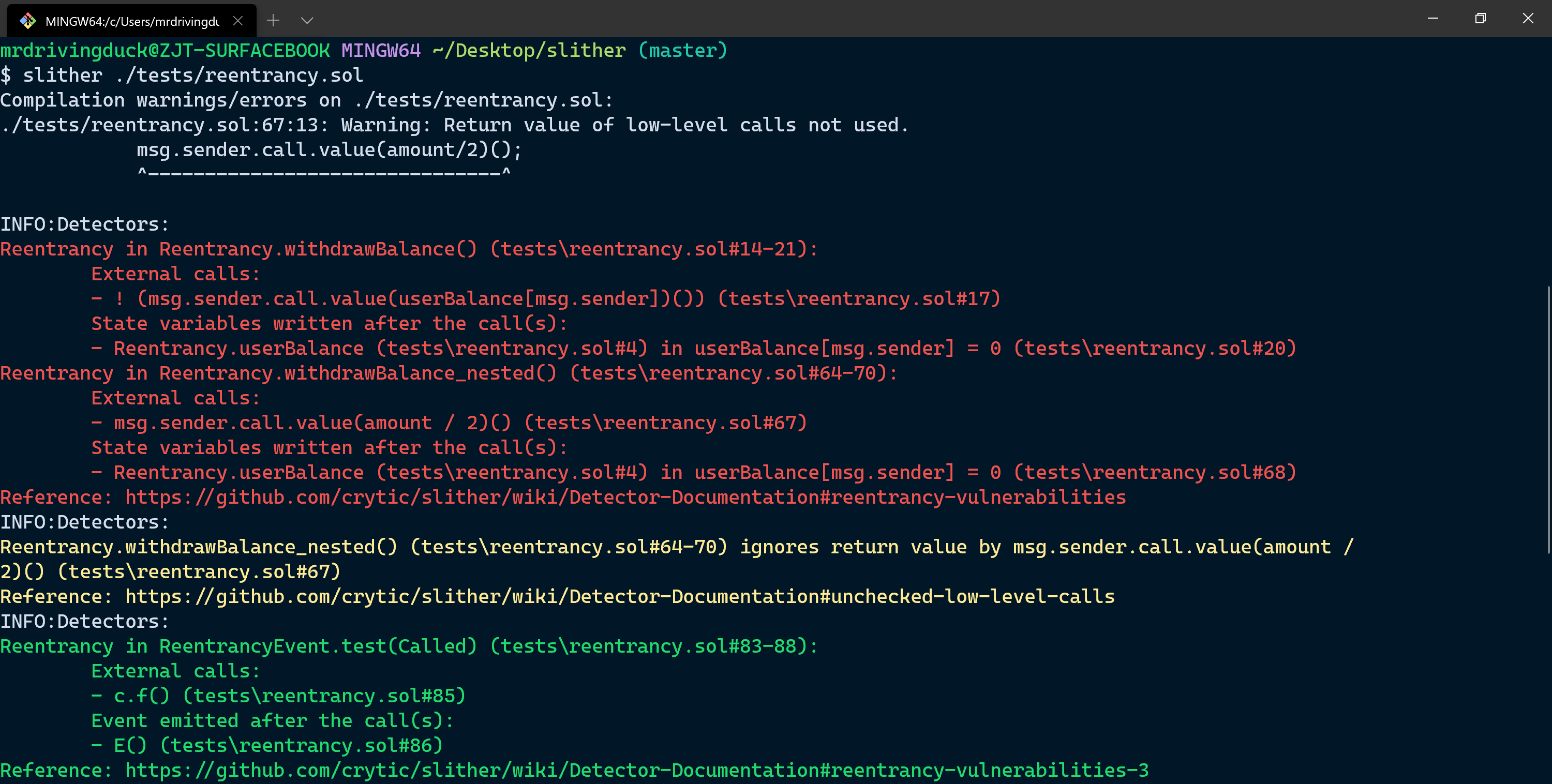Click the green 'External calls:' line
The width and height of the screenshot is (1552, 784).
(x=175, y=671)
